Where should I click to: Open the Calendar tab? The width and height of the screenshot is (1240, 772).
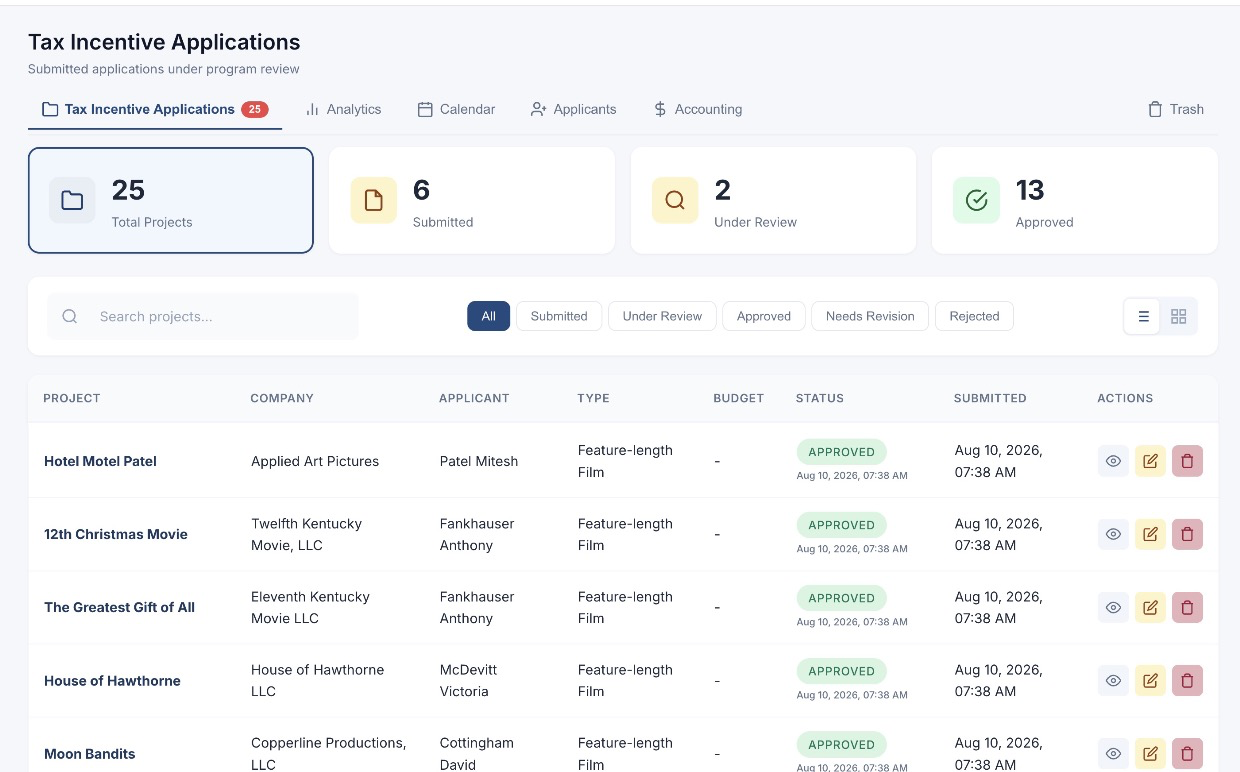(456, 109)
